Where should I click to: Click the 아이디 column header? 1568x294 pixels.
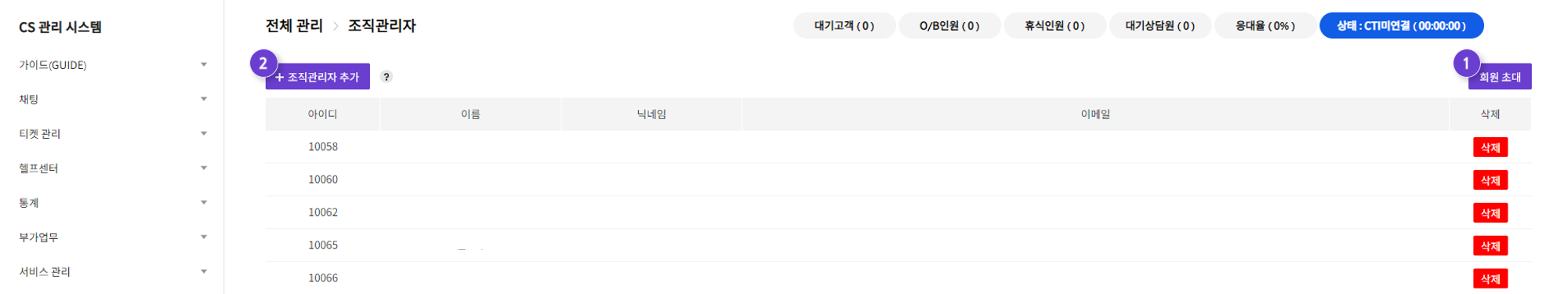322,114
